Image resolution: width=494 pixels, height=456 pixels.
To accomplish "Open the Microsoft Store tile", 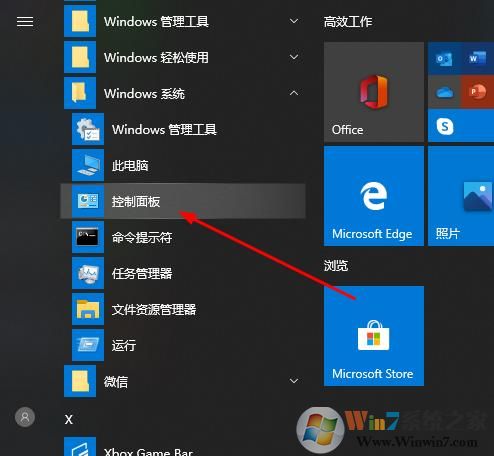I will pos(374,336).
